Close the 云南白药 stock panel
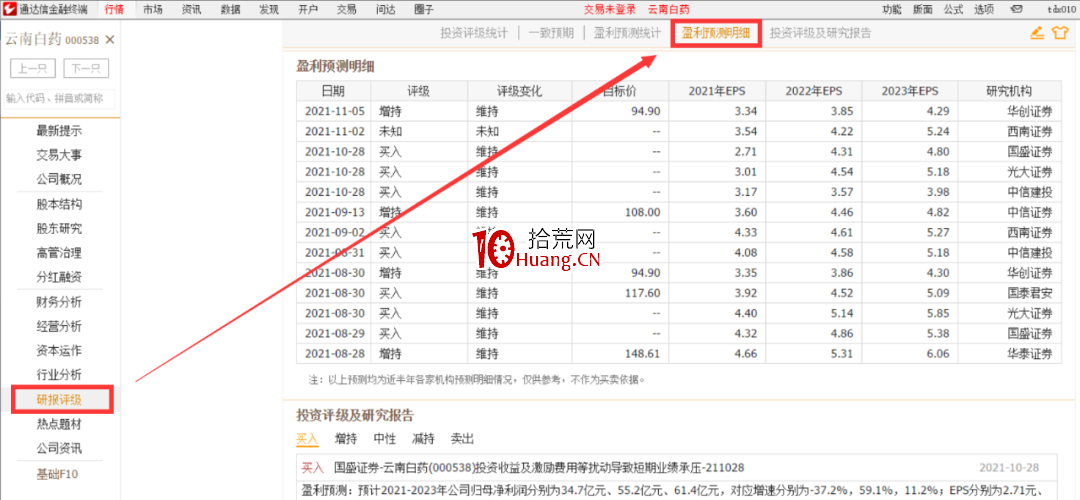 [110, 40]
